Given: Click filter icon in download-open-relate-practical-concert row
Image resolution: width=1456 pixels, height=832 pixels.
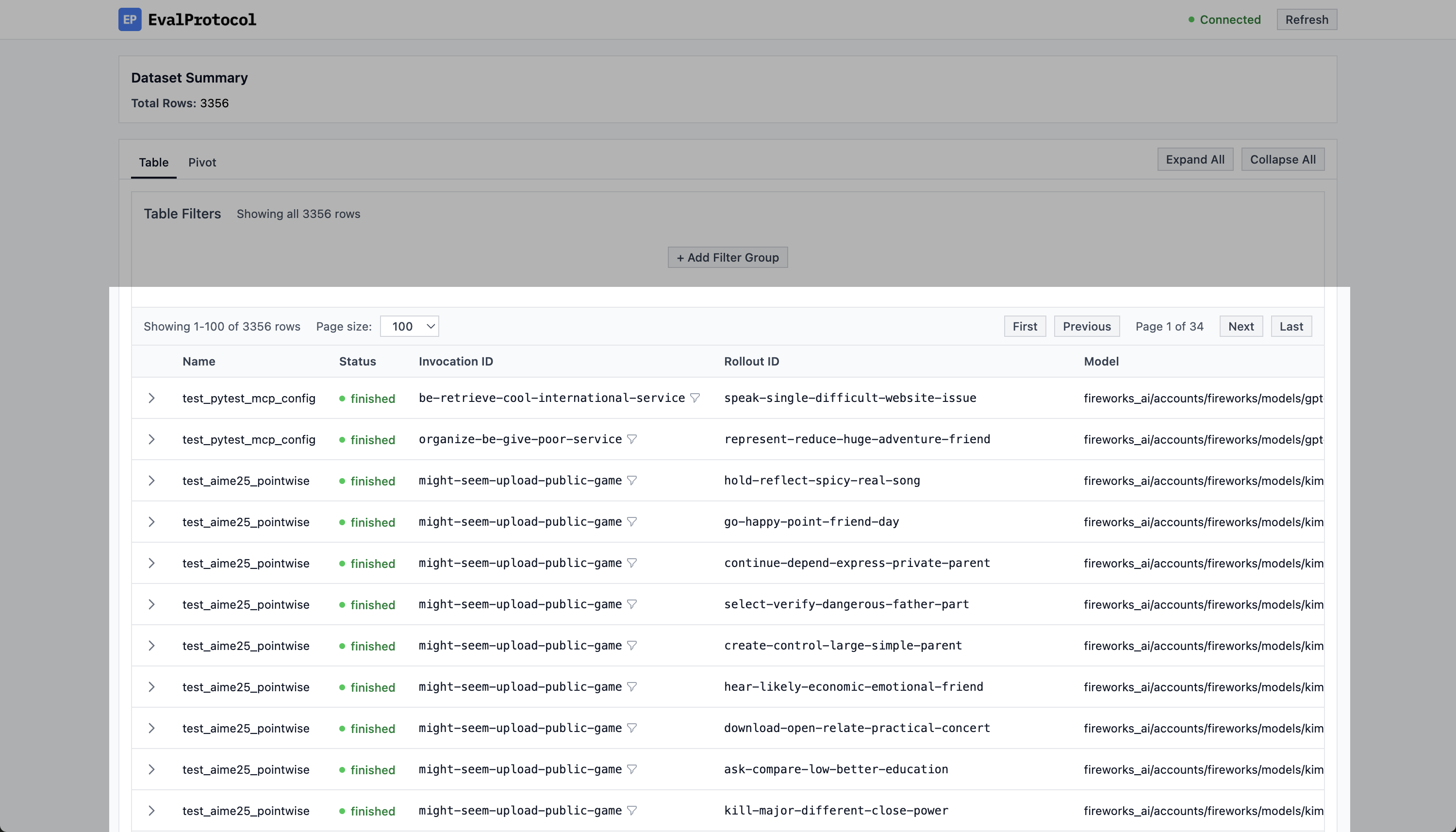Looking at the screenshot, I should tap(632, 728).
